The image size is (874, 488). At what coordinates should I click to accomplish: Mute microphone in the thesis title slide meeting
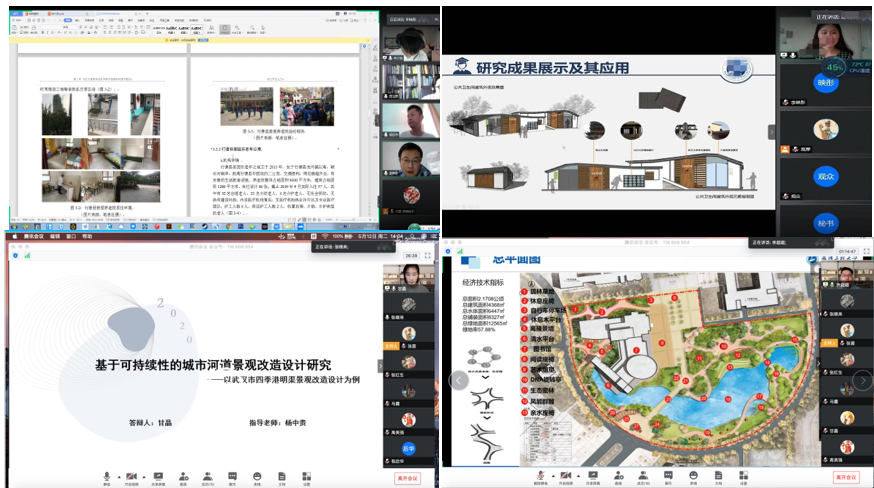(x=107, y=476)
